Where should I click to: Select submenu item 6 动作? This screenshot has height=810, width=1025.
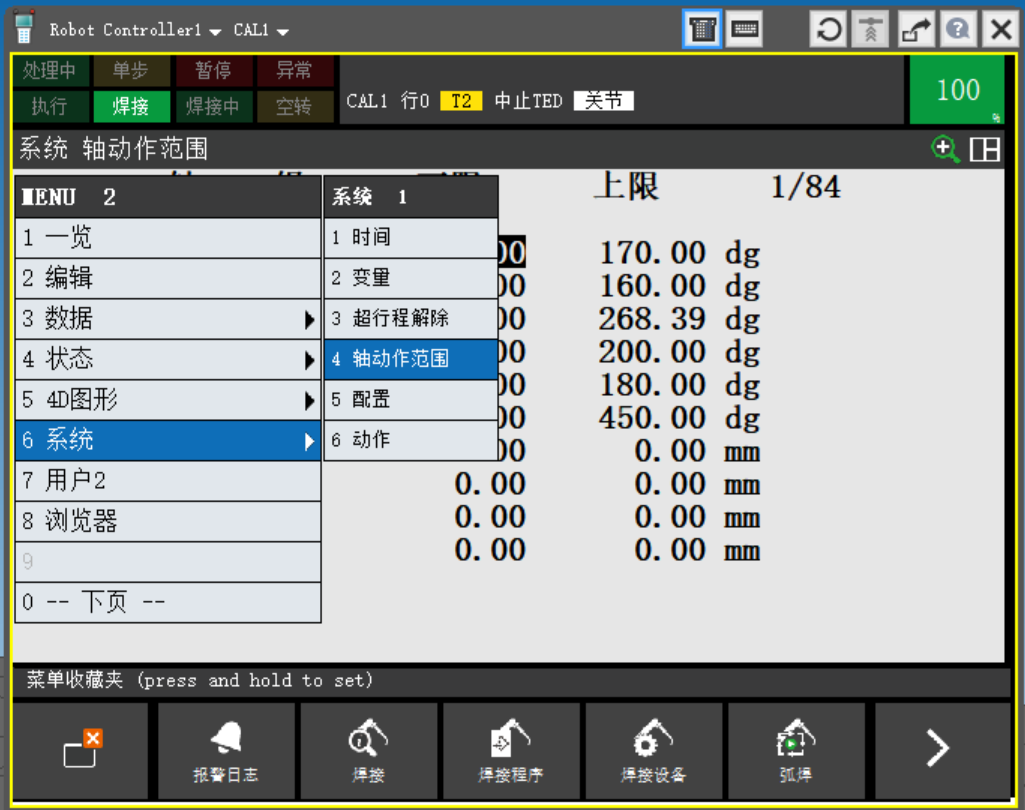click(x=411, y=441)
